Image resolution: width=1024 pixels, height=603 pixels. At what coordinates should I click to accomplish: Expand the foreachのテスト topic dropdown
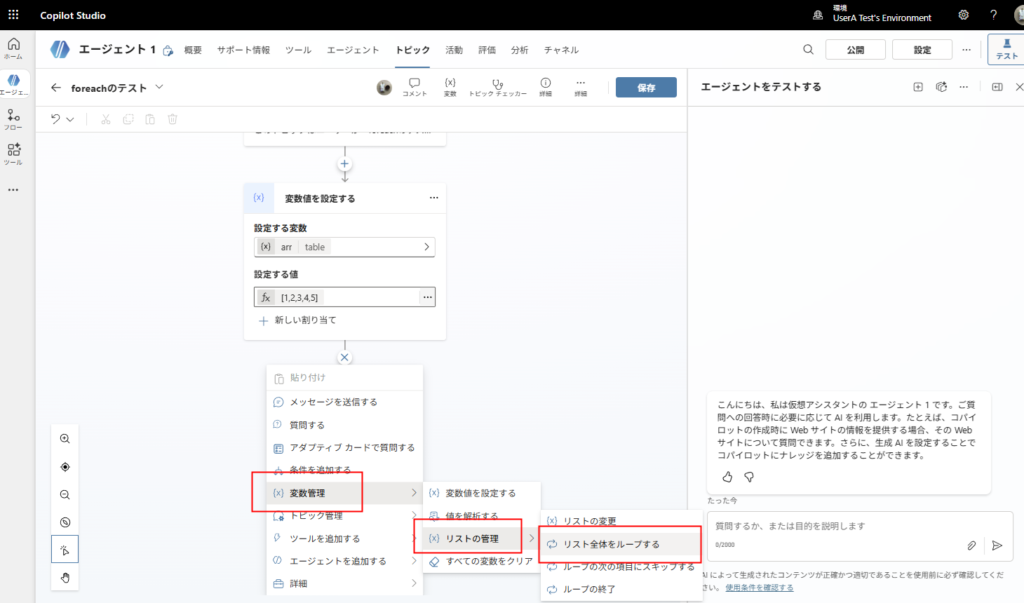159,87
